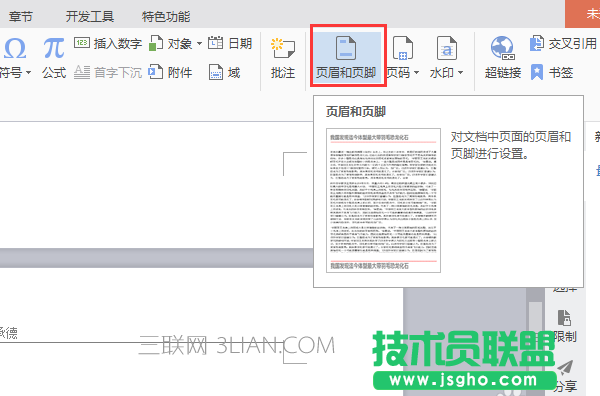
Task: Click the 水印 watermark icon
Action: tap(447, 49)
